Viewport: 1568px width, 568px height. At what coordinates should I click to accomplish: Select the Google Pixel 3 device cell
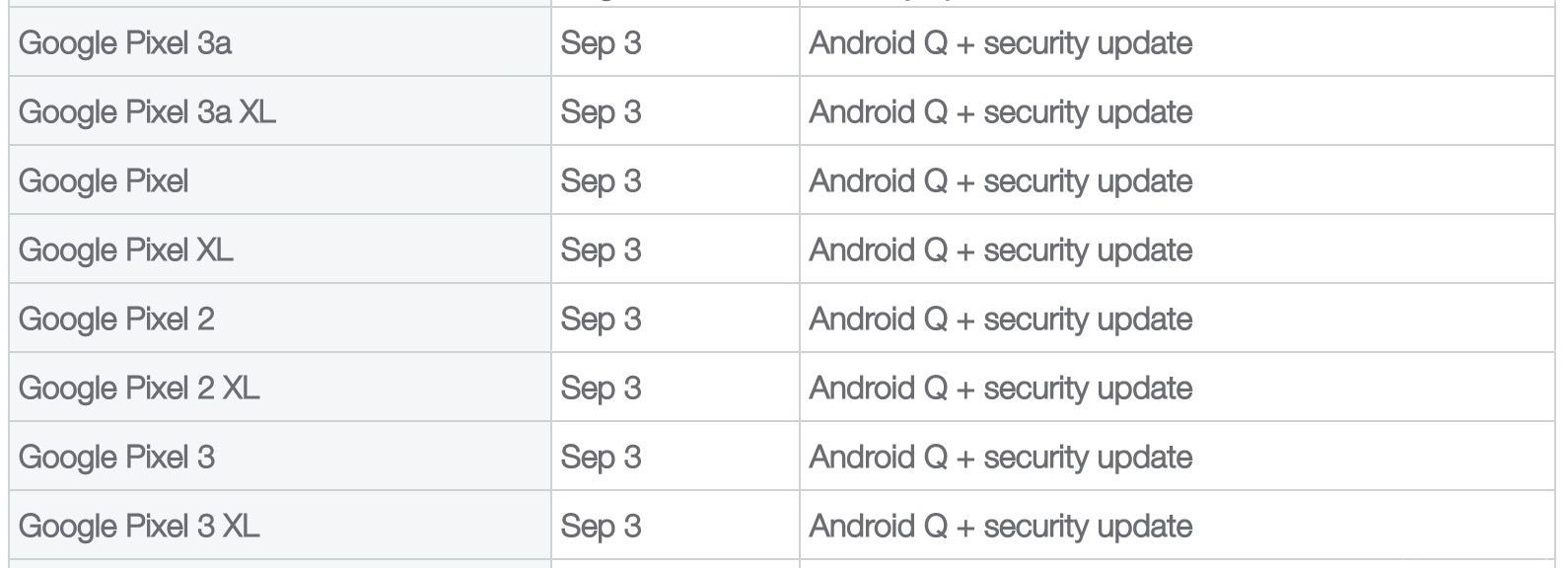[280, 457]
